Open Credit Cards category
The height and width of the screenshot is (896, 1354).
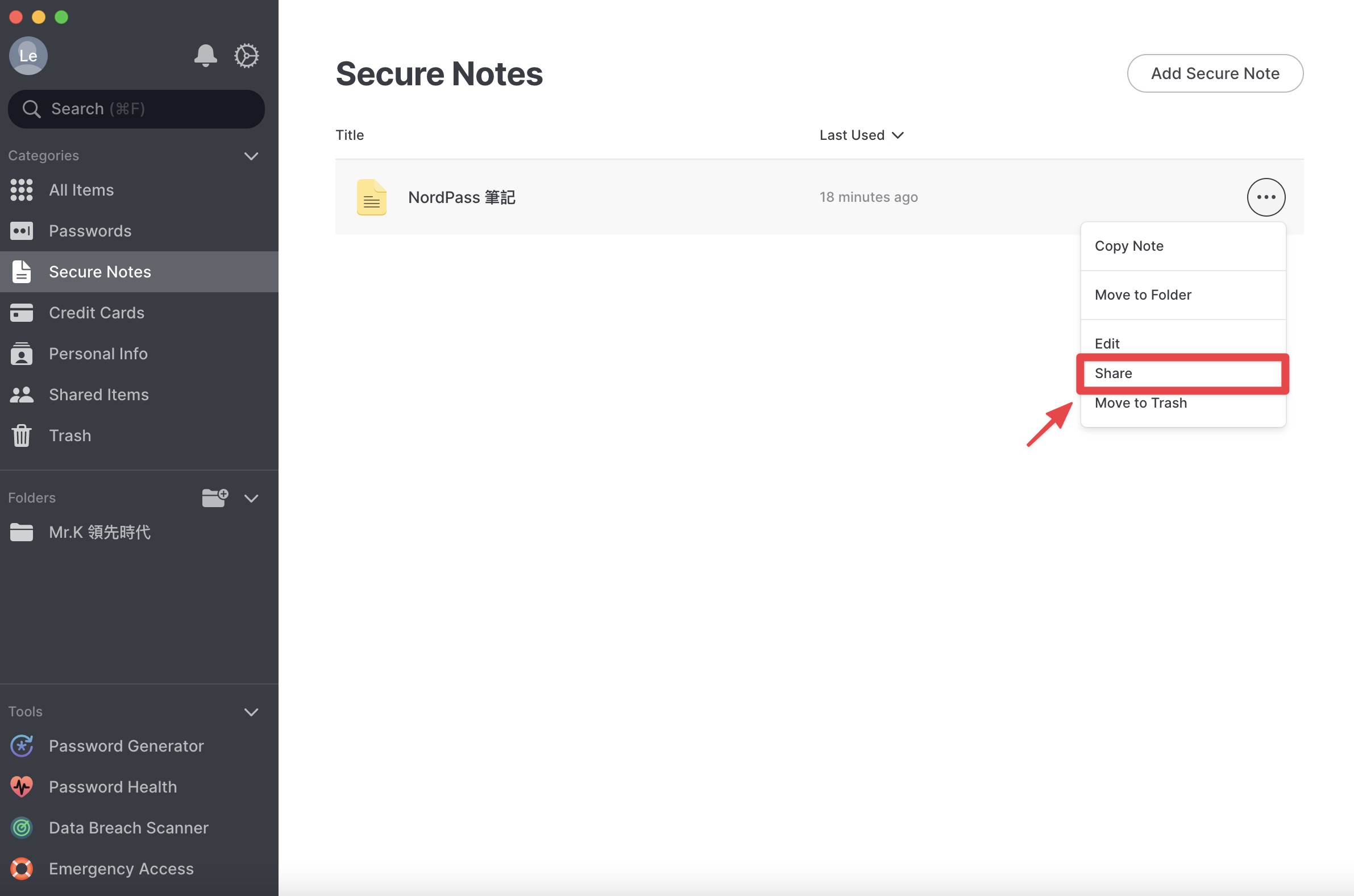tap(139, 313)
